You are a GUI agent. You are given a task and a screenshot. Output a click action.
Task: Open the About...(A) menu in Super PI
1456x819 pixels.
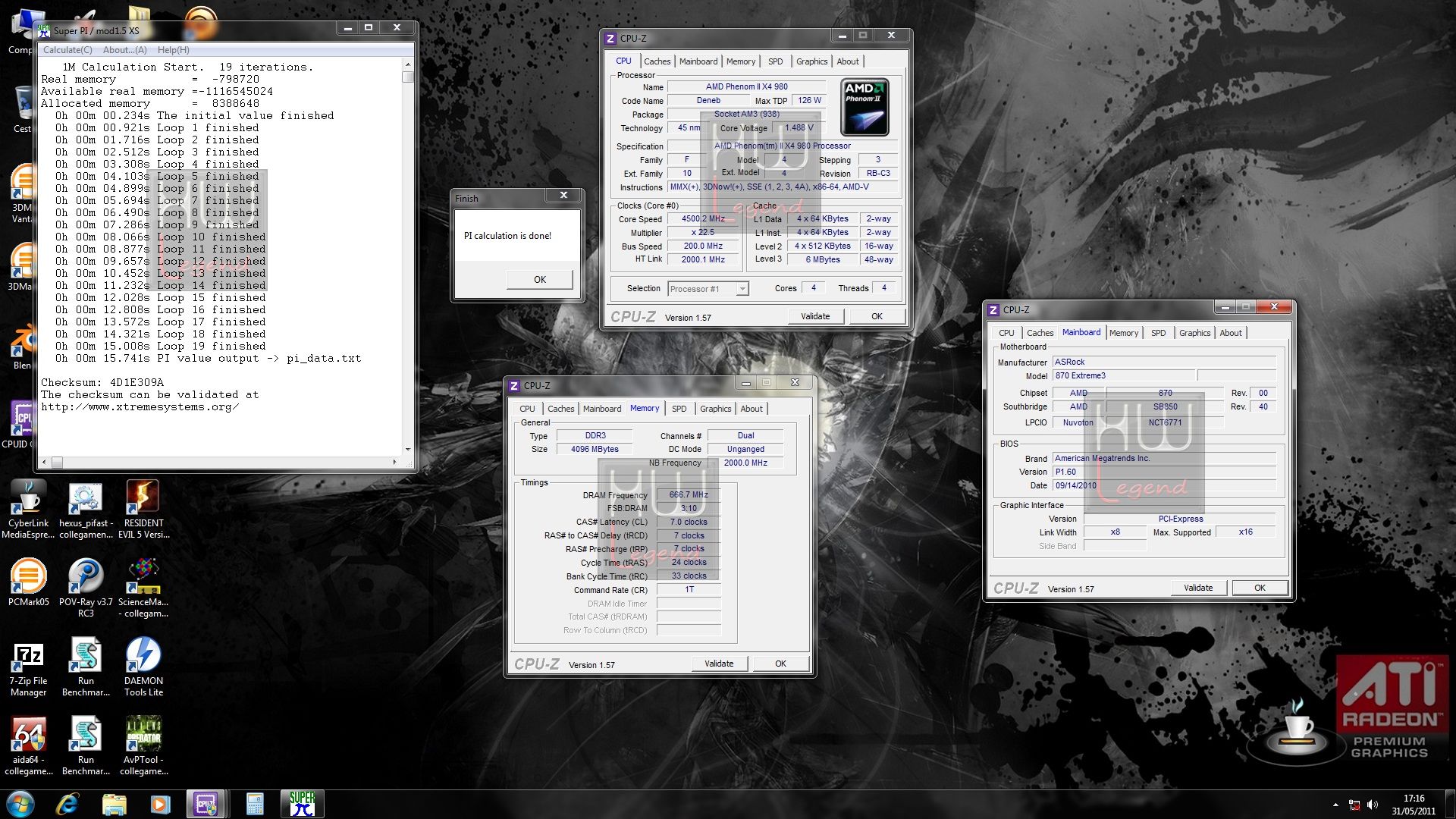pos(124,50)
